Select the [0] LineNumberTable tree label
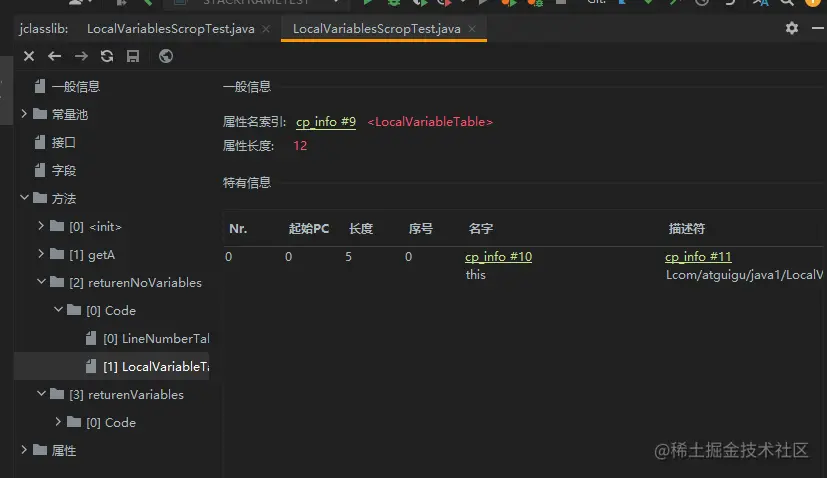The image size is (827, 478). pos(156,339)
